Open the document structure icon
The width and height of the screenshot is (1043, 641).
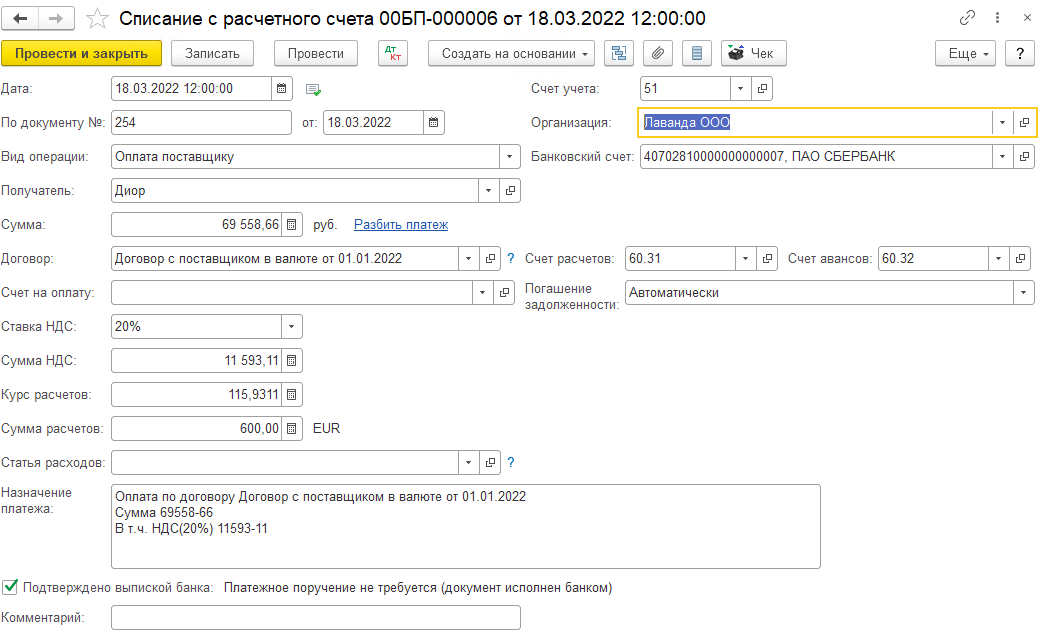(x=619, y=54)
